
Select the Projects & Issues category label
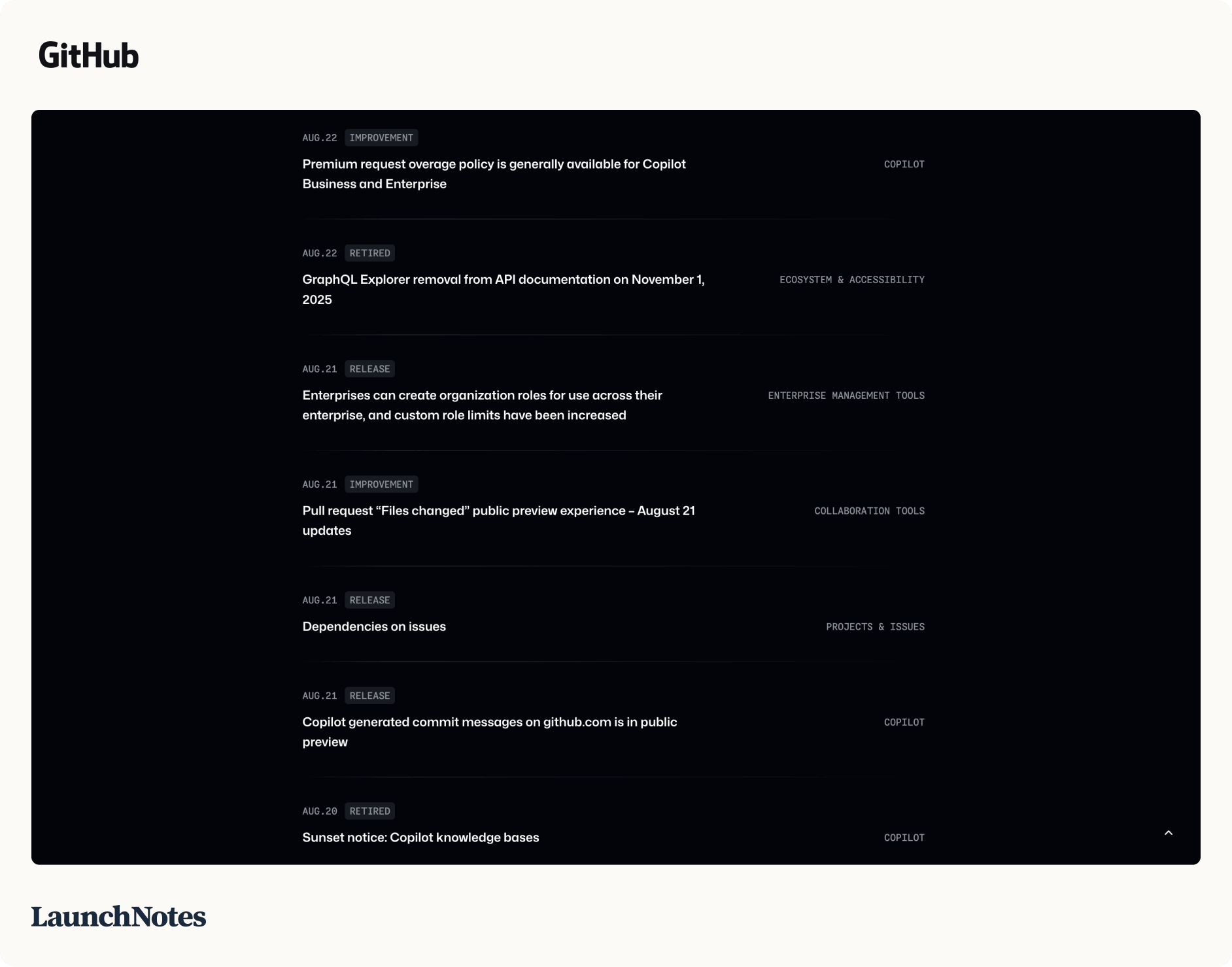pyautogui.click(x=875, y=627)
